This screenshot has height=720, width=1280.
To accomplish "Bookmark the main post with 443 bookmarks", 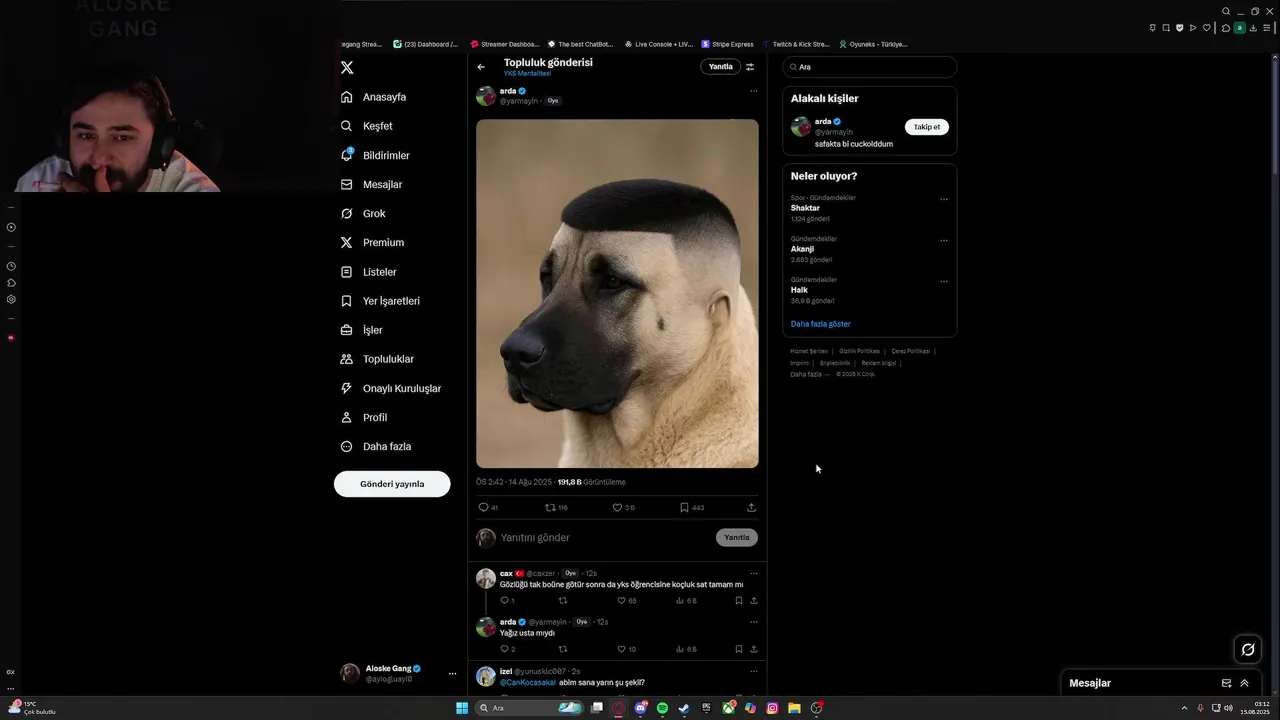I will 691,508.
